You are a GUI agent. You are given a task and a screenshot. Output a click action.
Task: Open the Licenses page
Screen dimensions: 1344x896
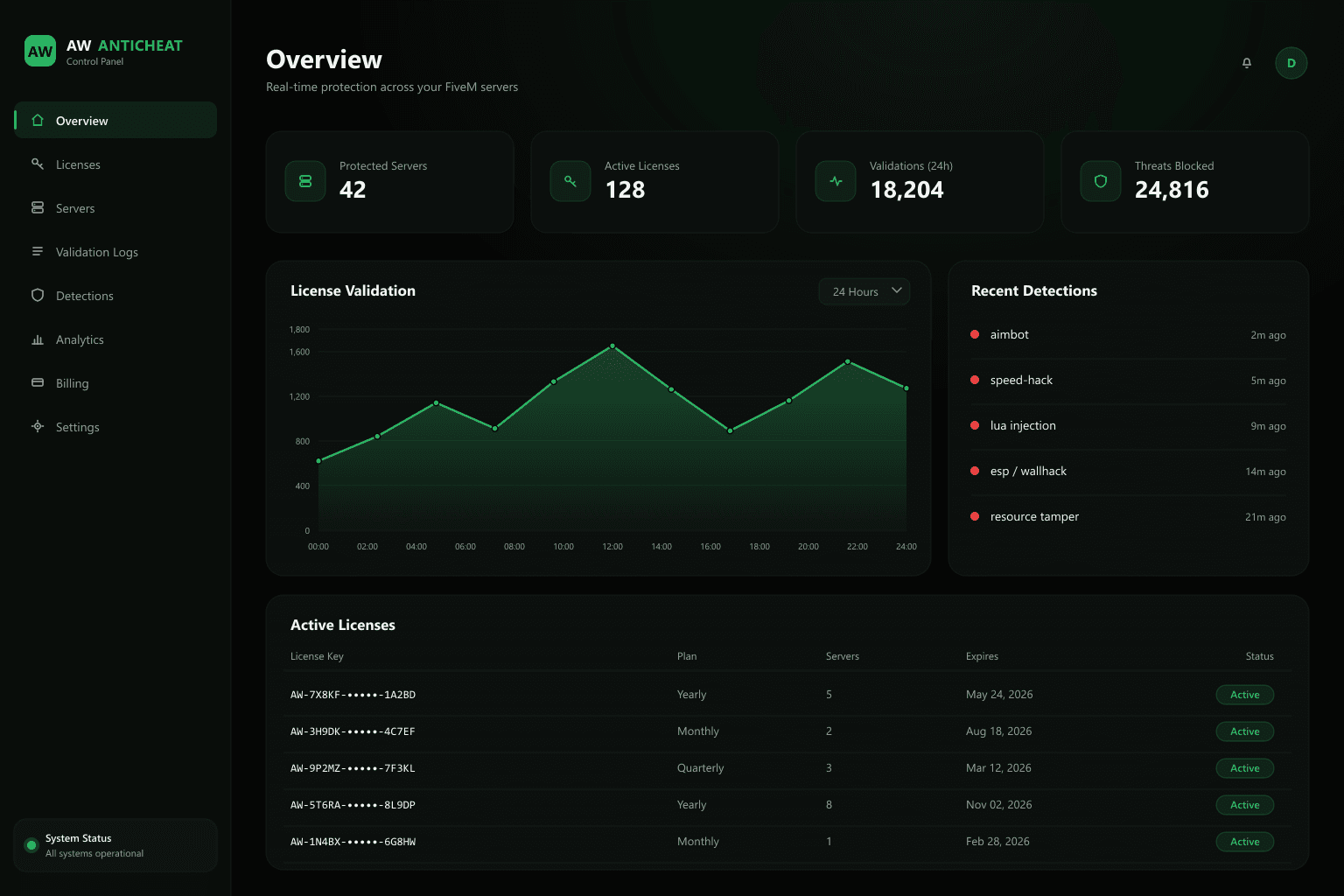tap(115, 164)
